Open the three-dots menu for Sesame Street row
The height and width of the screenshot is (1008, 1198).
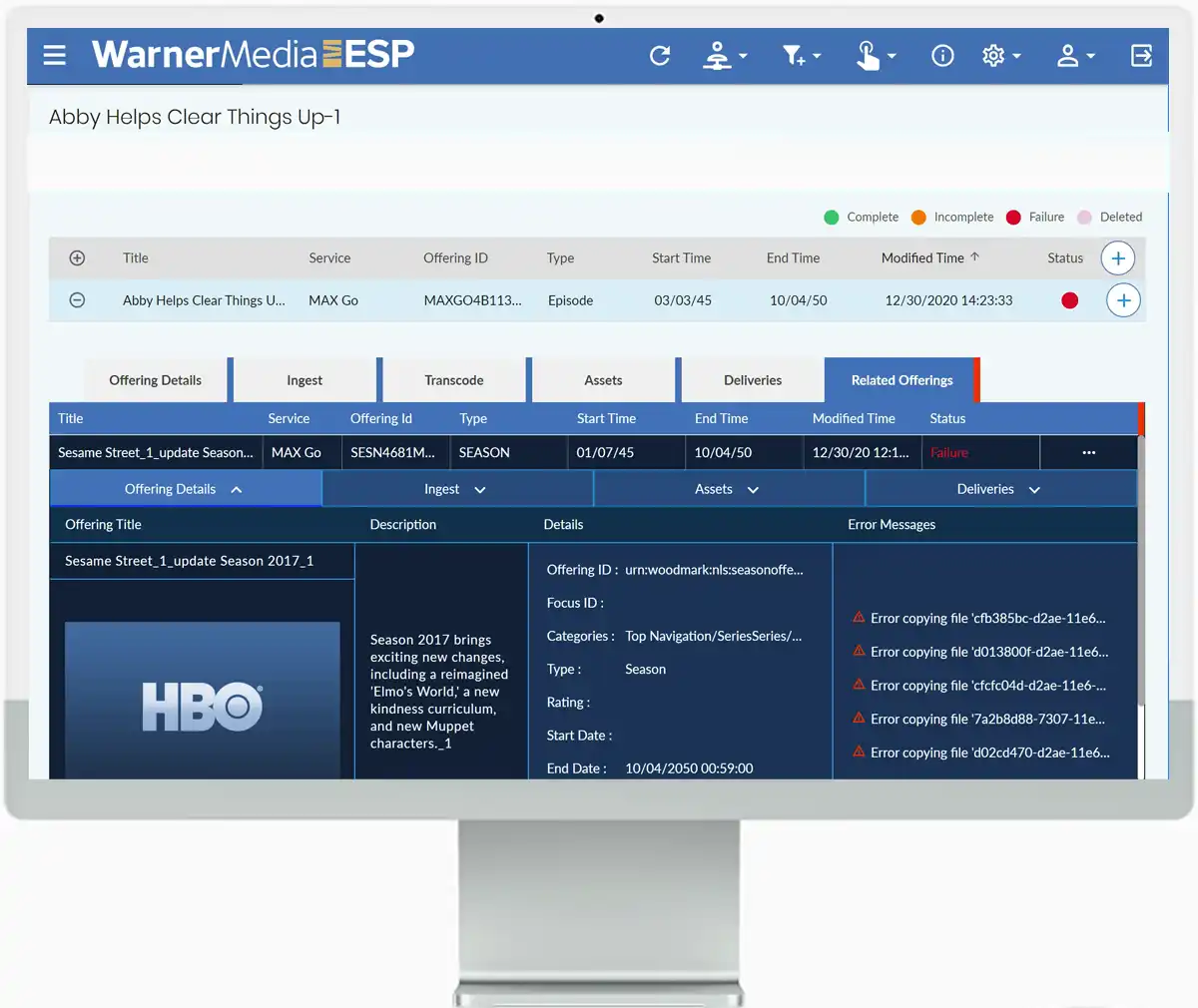(1088, 452)
